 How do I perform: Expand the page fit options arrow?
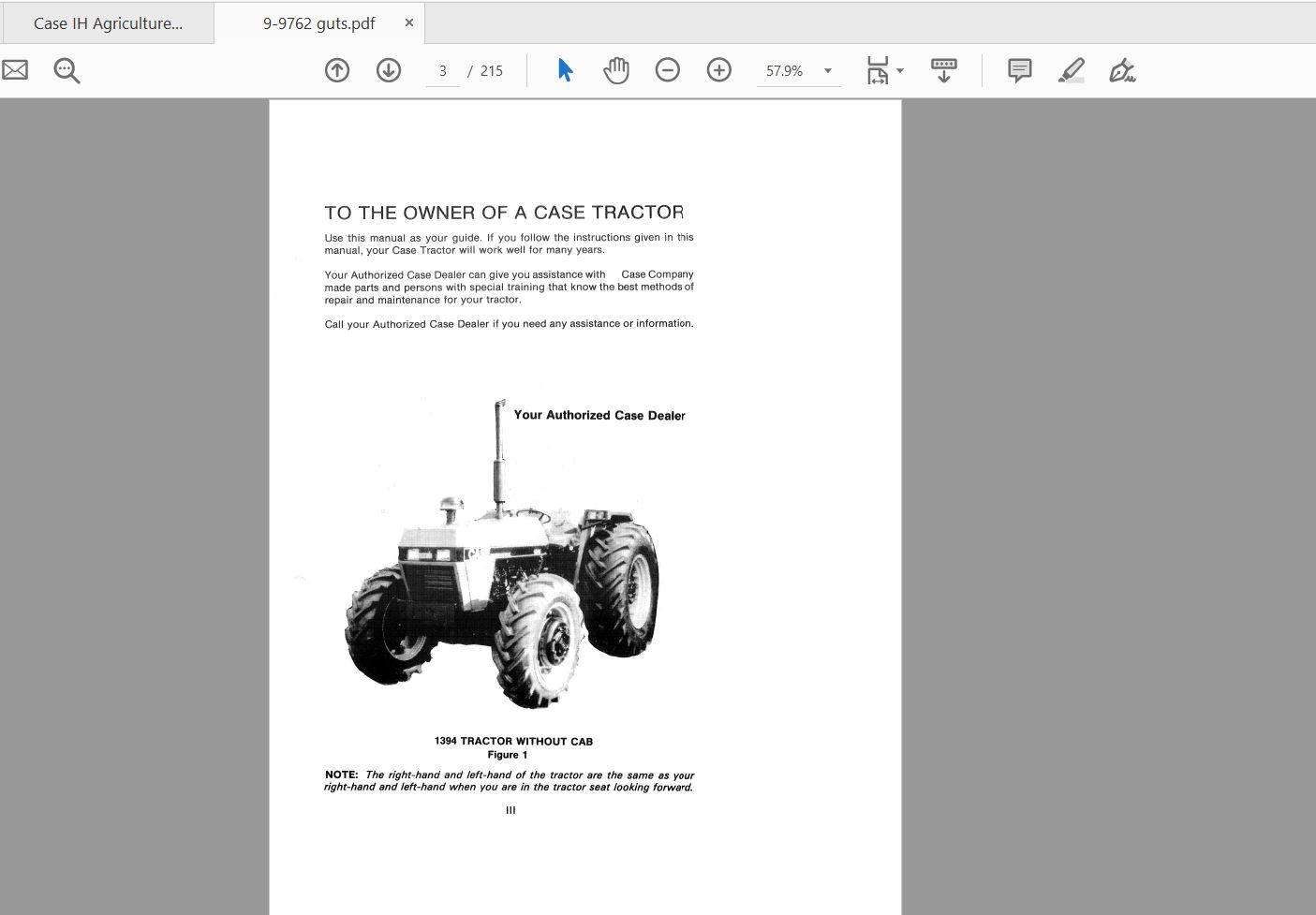pos(900,71)
